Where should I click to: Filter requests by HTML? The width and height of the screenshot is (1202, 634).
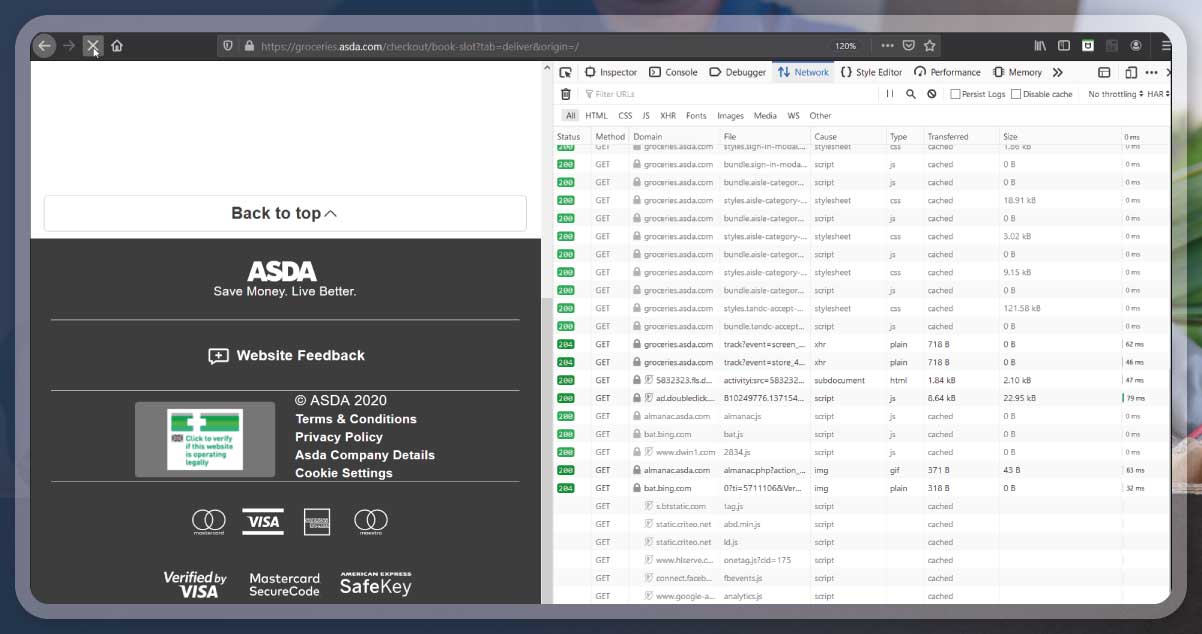click(x=596, y=116)
